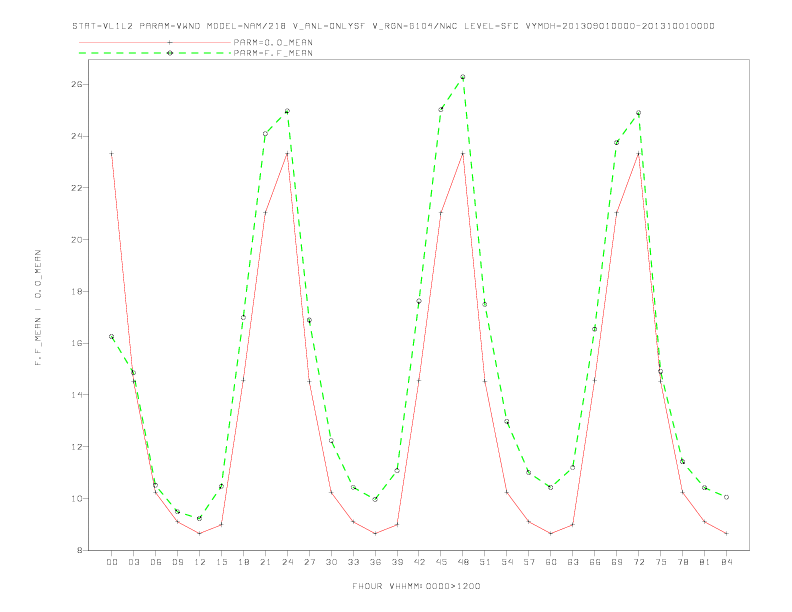Click the x-axis tick label 00
This screenshot has height=612, width=792.
(x=112, y=562)
